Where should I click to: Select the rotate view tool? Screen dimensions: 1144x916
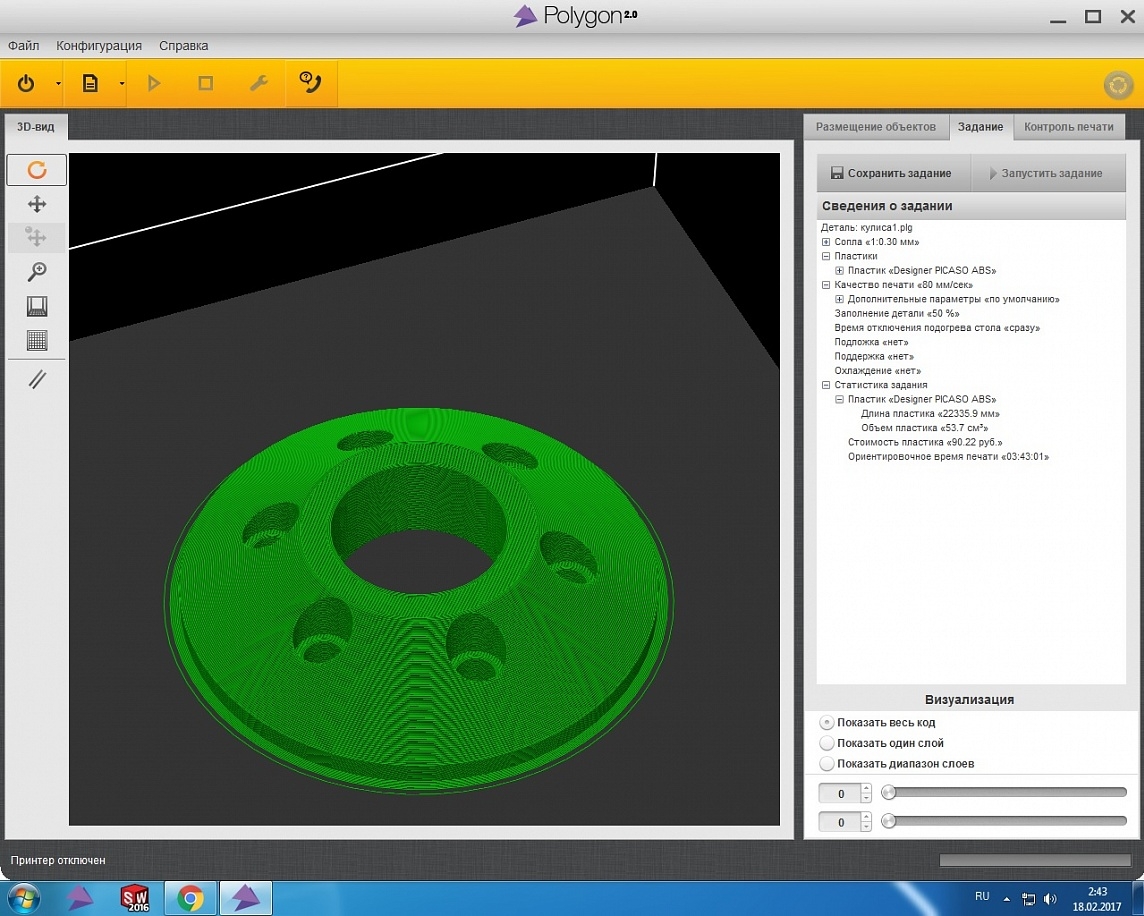pos(37,170)
